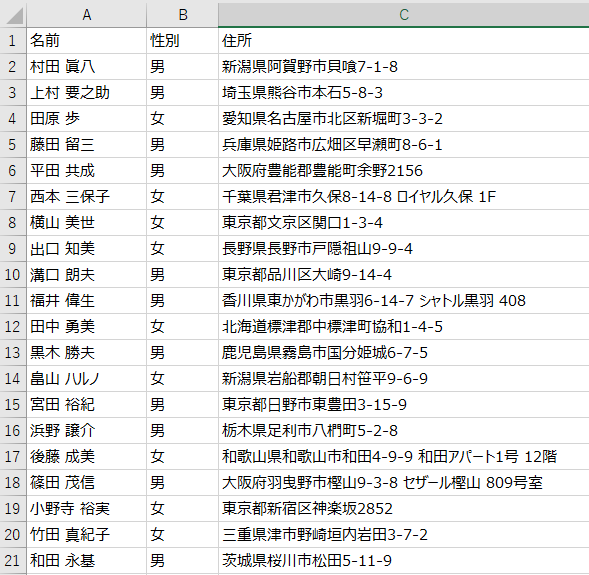Click address 東京都品川区大崎9-14-4
Screen dimensions: 589x575
[404, 275]
